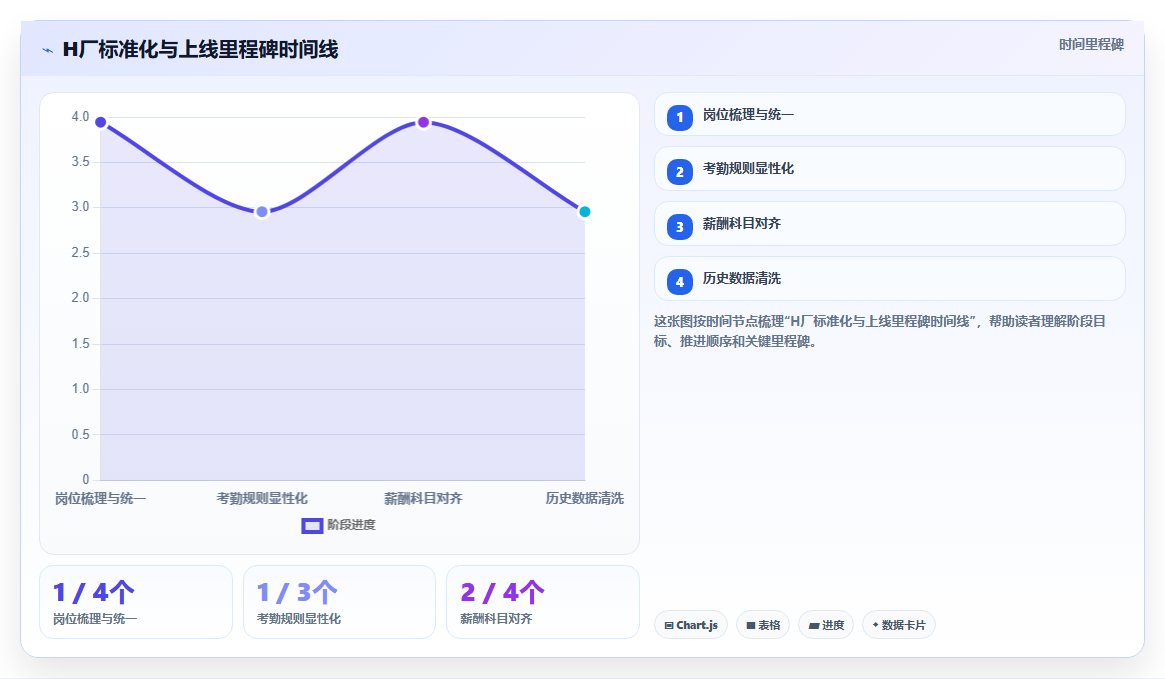Click the Chart.js tag chip
The height and width of the screenshot is (679, 1165).
[x=690, y=625]
